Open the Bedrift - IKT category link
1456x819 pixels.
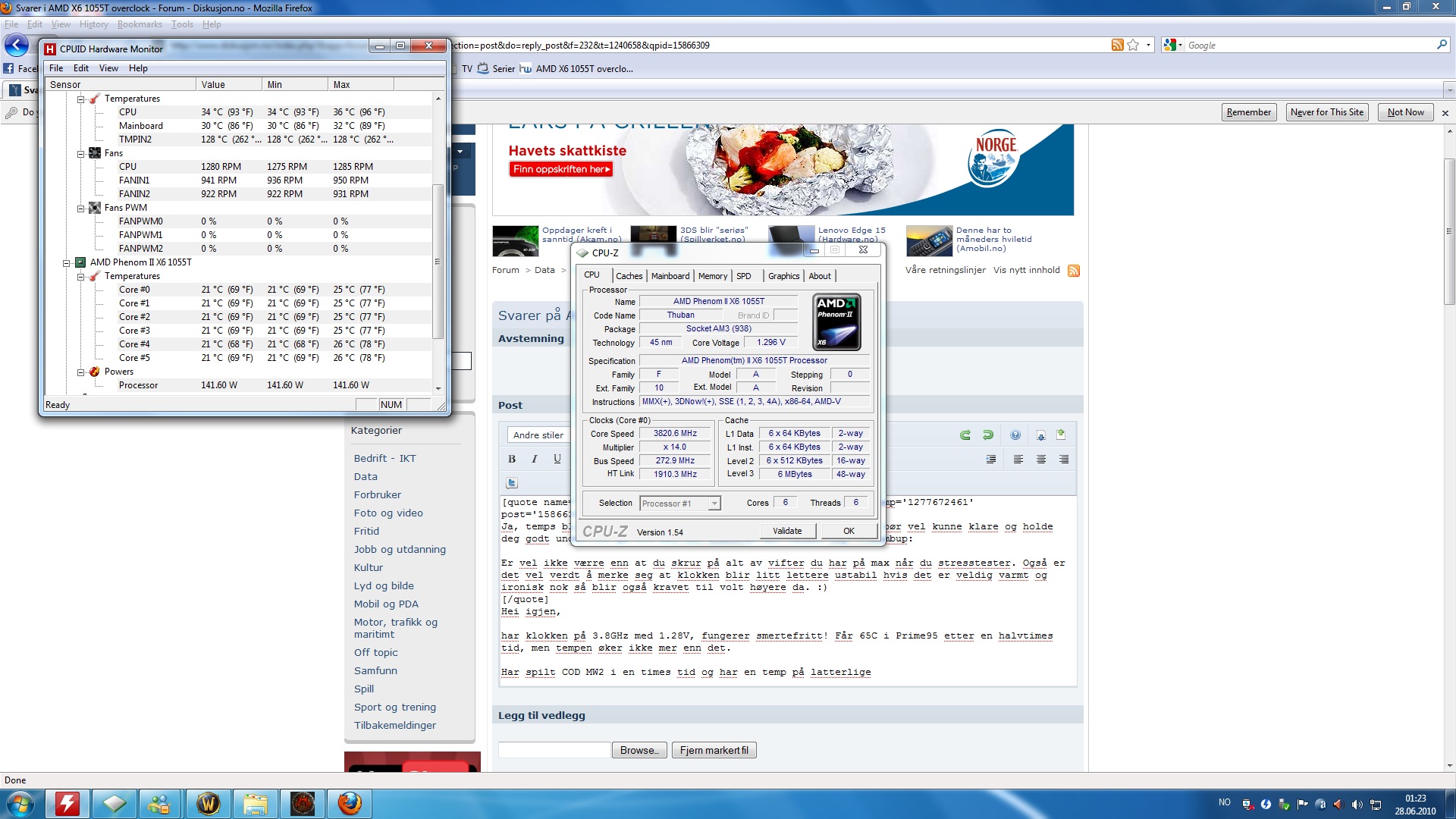384,459
